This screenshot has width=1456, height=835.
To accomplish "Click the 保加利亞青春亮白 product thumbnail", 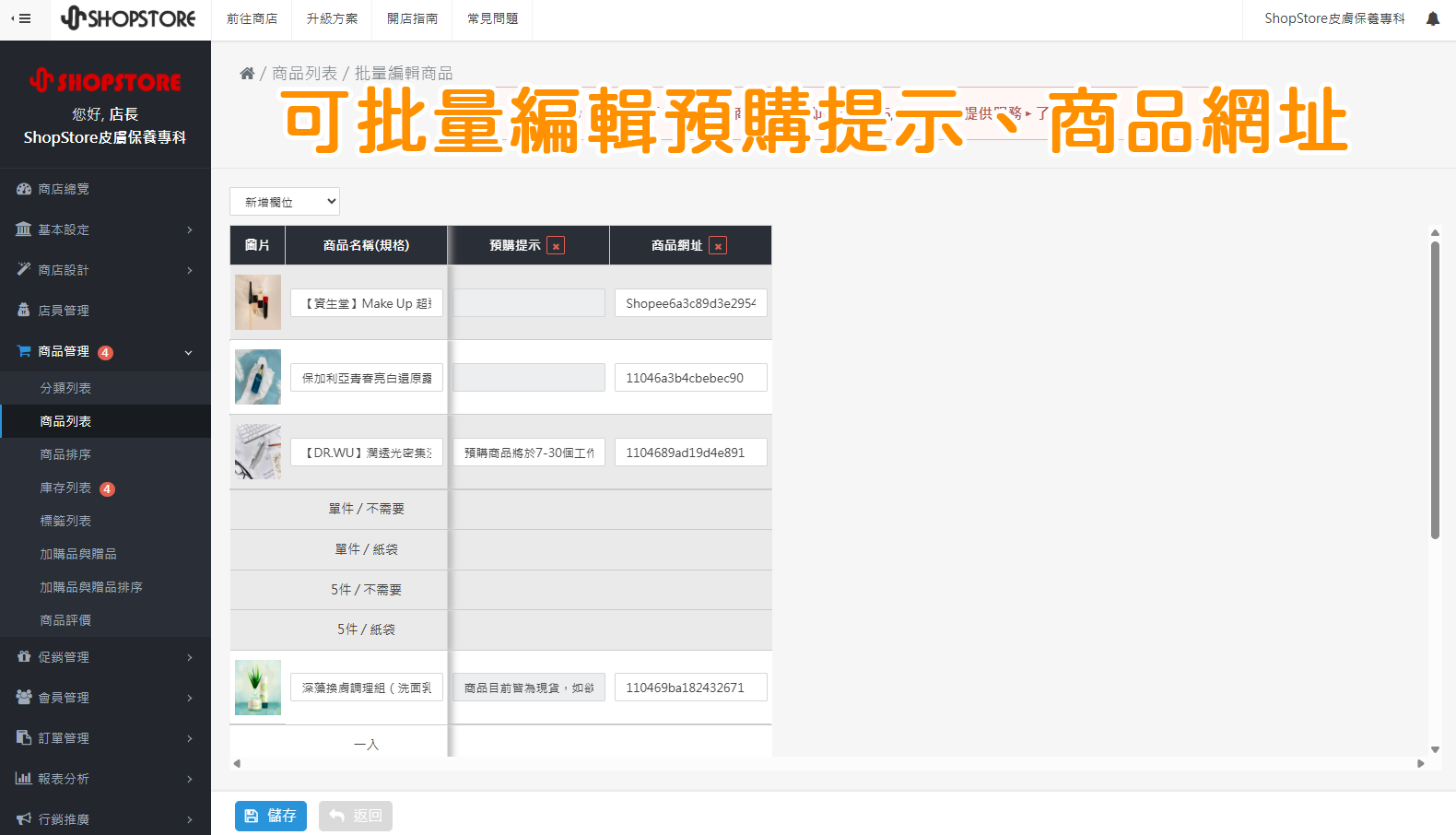I will point(258,377).
